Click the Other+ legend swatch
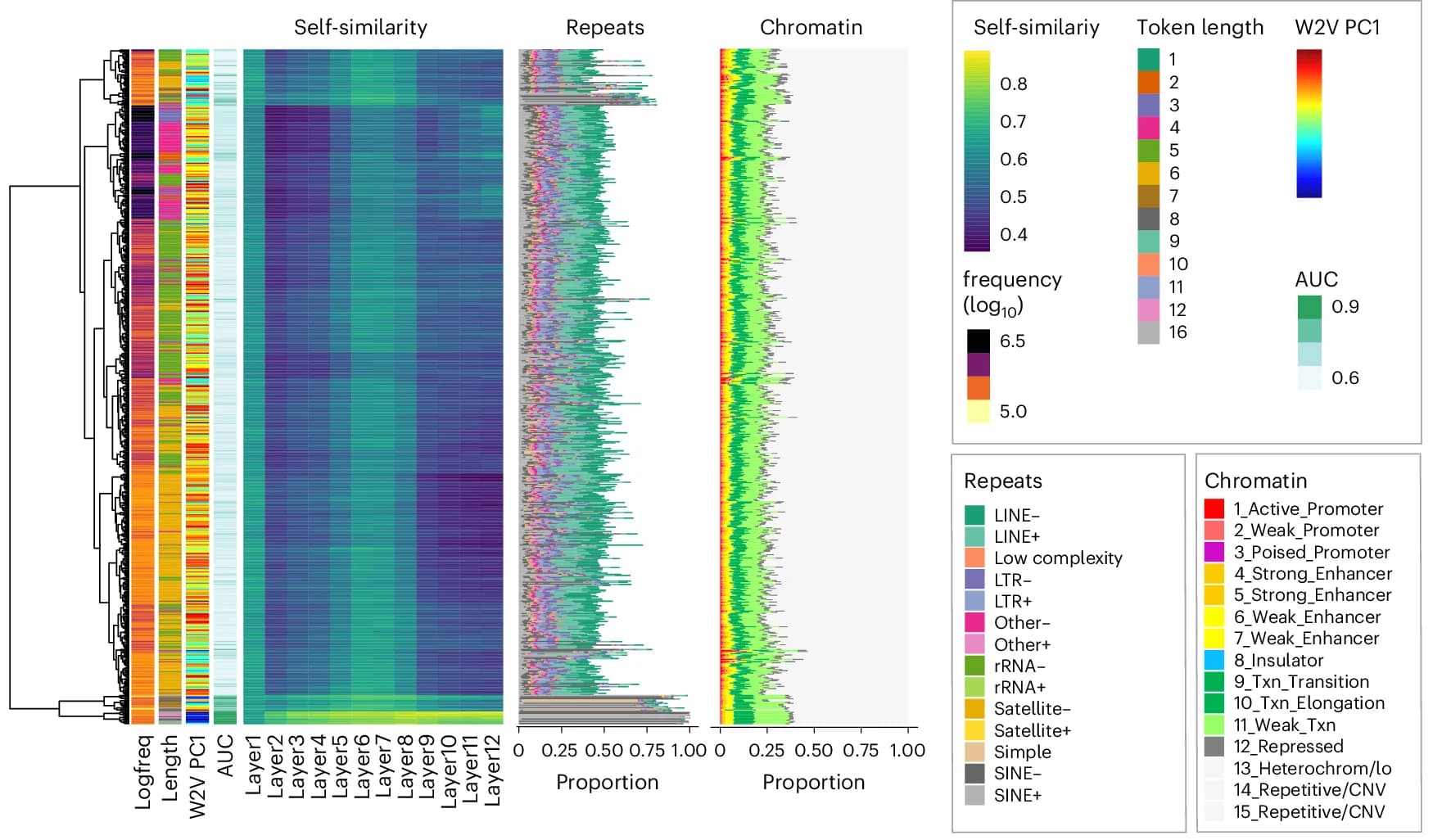This screenshot has height=840, width=1442. click(974, 644)
